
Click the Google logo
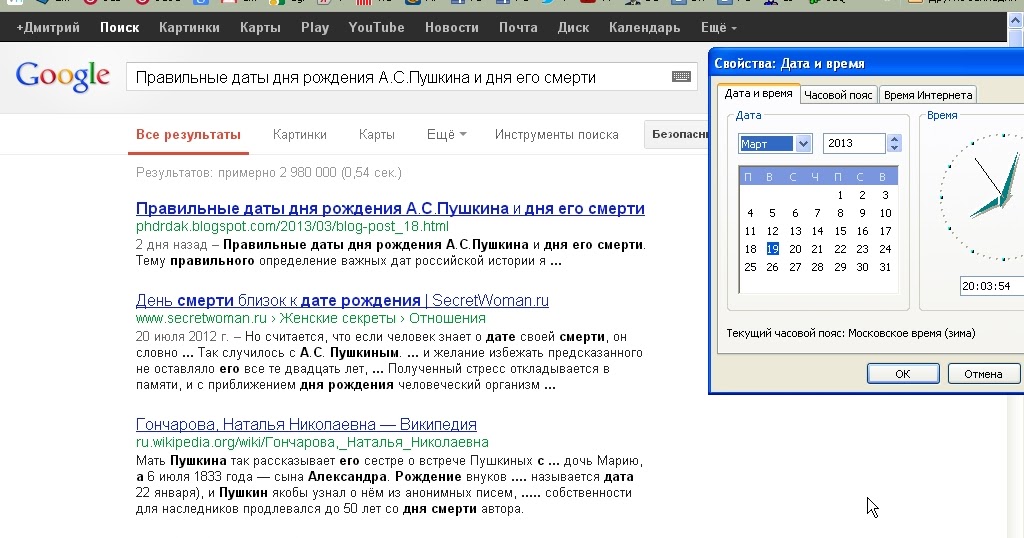[63, 76]
